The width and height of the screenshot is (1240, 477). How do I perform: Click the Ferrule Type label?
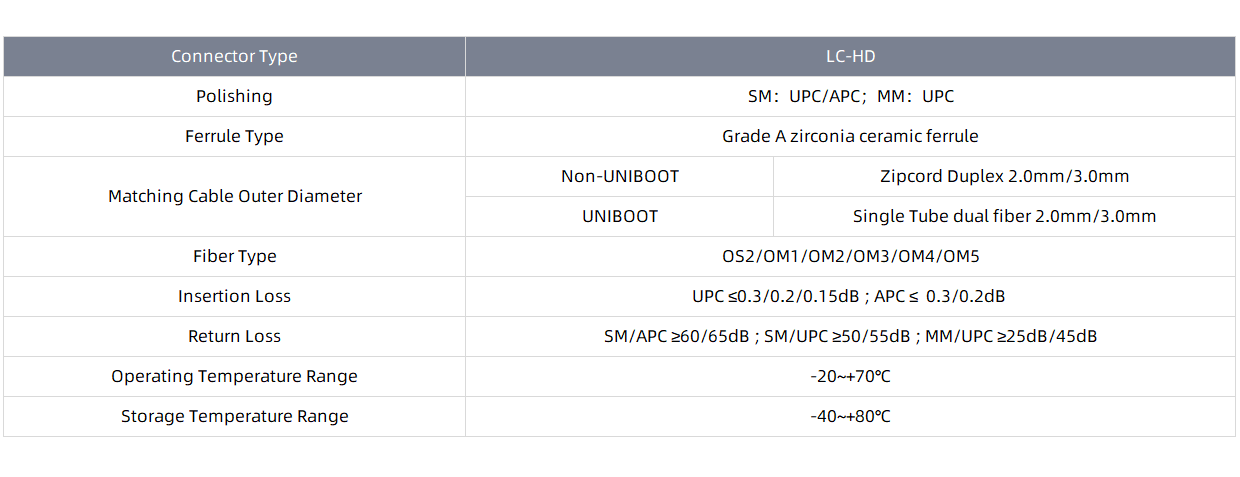(x=234, y=136)
